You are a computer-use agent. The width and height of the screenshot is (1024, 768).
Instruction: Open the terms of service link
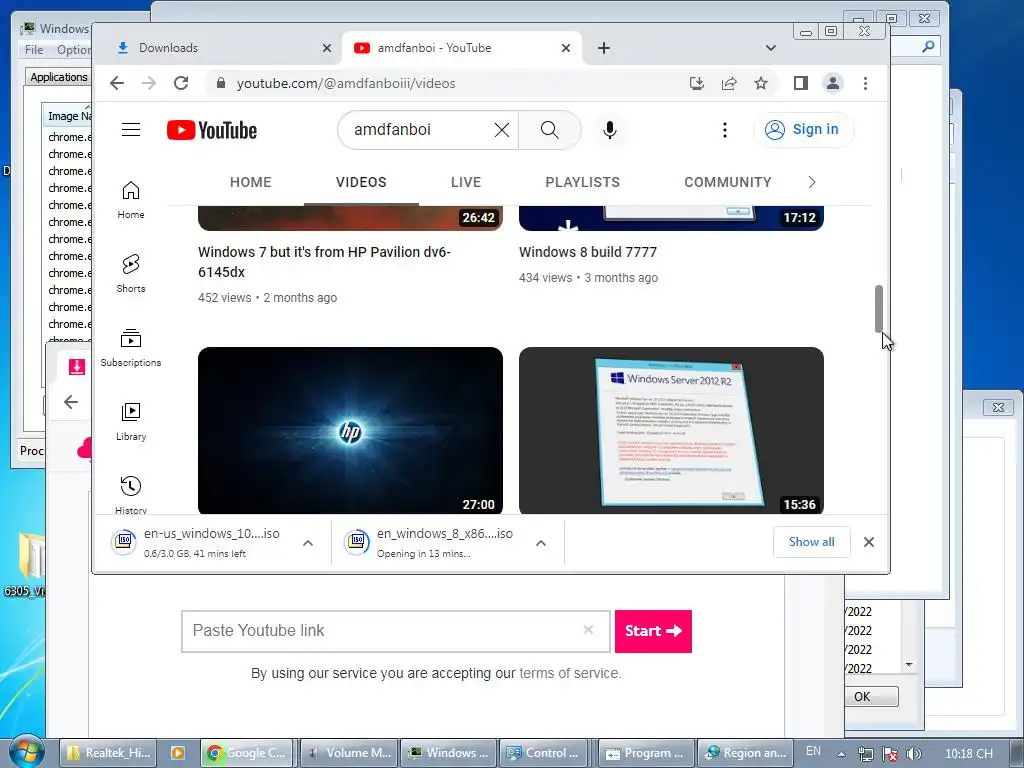(569, 673)
